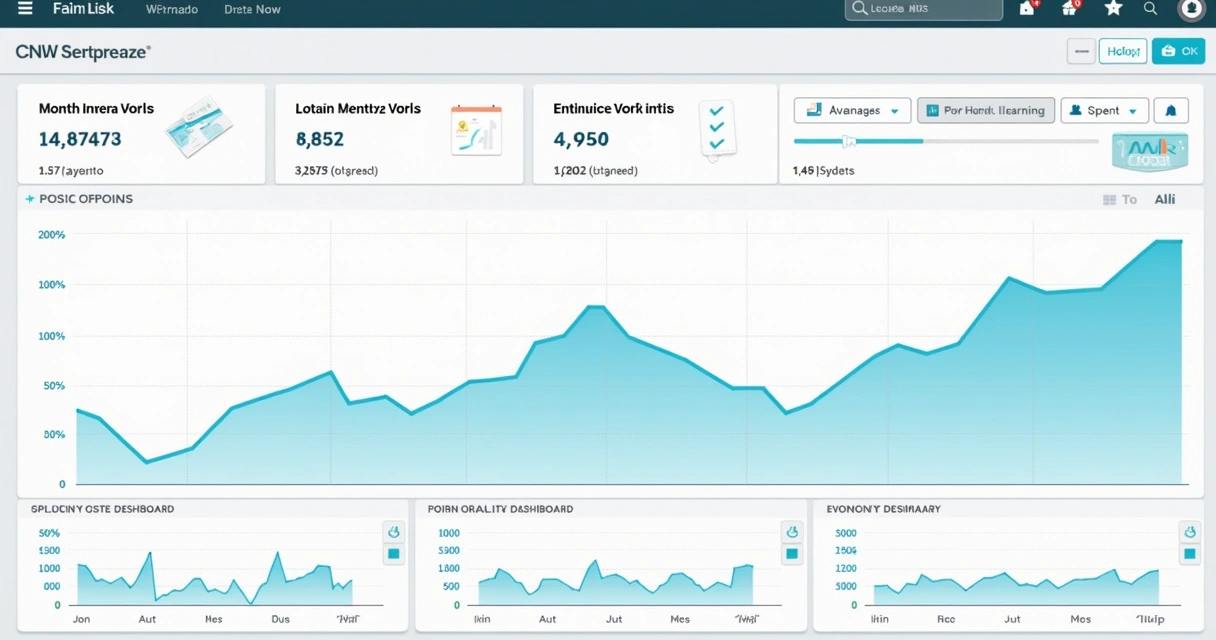Open the user profile avatar icon
1216x640 pixels.
click(1192, 10)
